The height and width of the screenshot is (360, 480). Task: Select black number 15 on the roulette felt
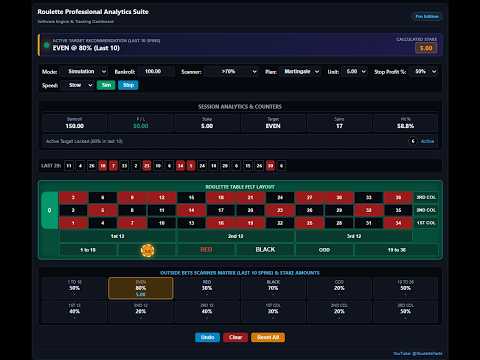click(191, 197)
